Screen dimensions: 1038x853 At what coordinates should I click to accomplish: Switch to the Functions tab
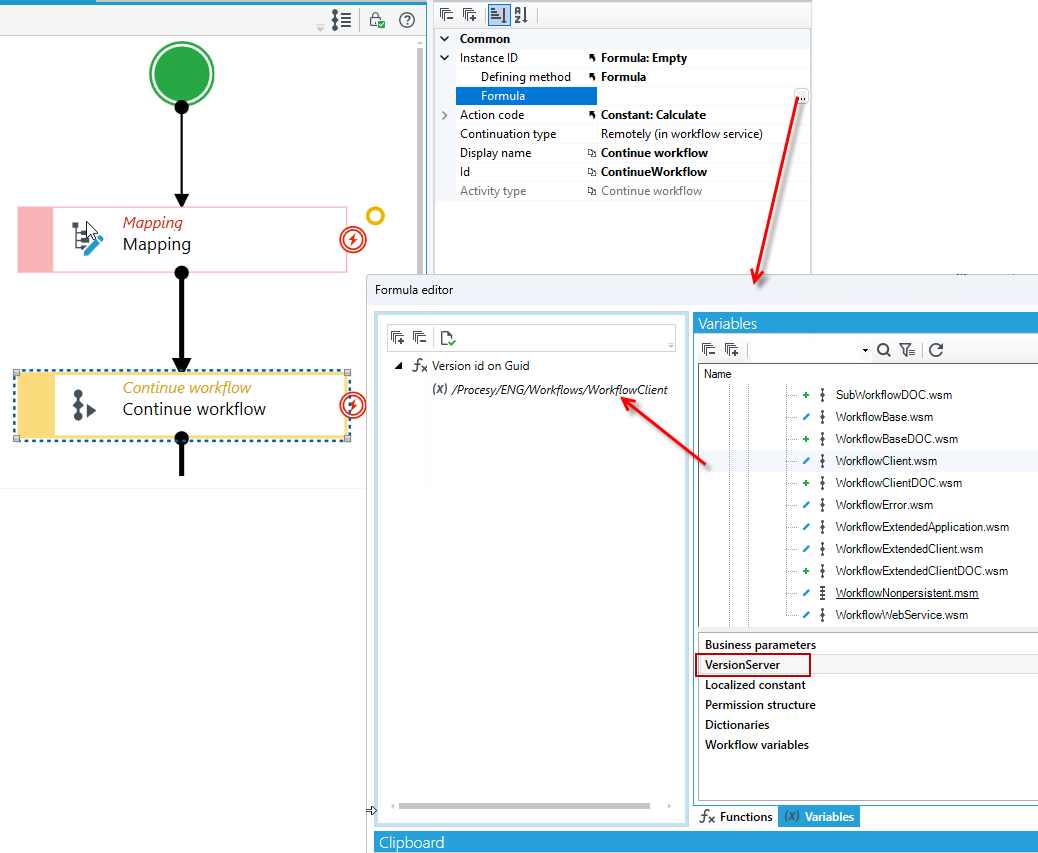736,817
